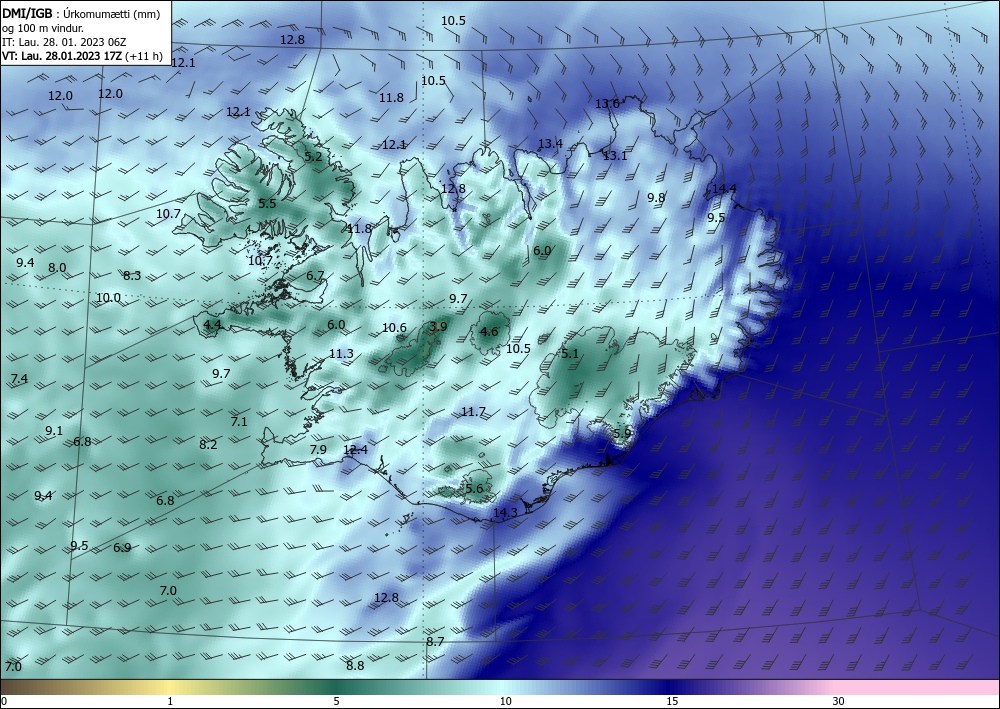The image size is (1000, 709).
Task: Click the colour scale label 1
Action: pos(170,702)
